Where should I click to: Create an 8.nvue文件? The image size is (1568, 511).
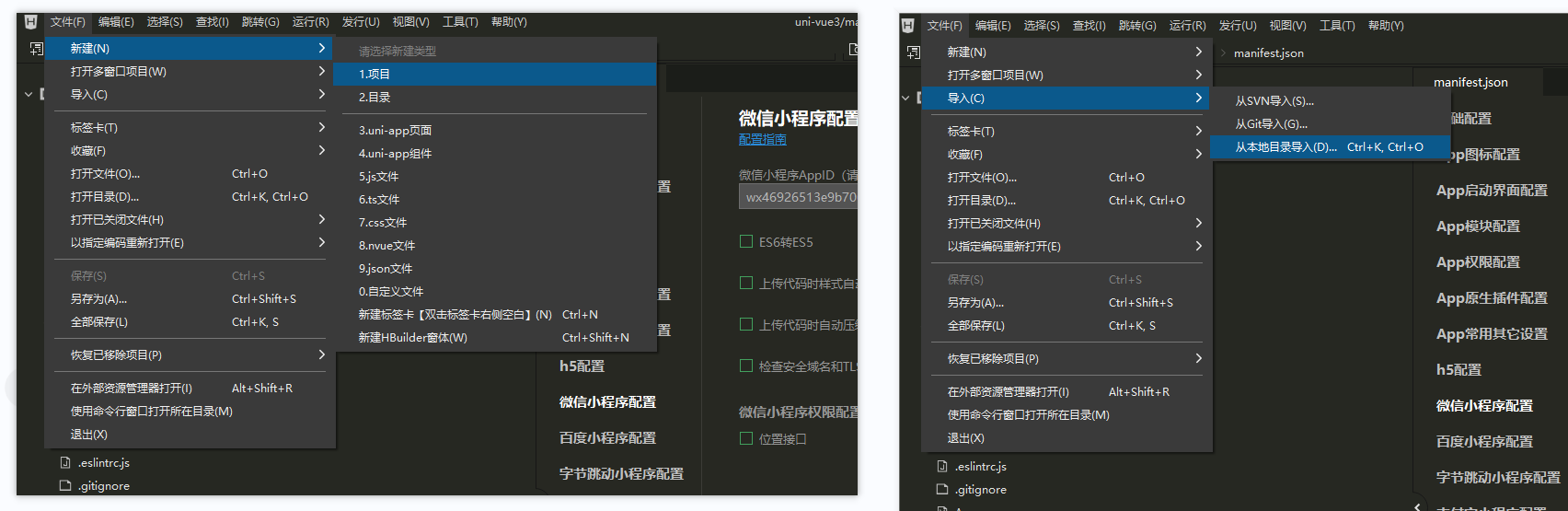tap(495, 246)
